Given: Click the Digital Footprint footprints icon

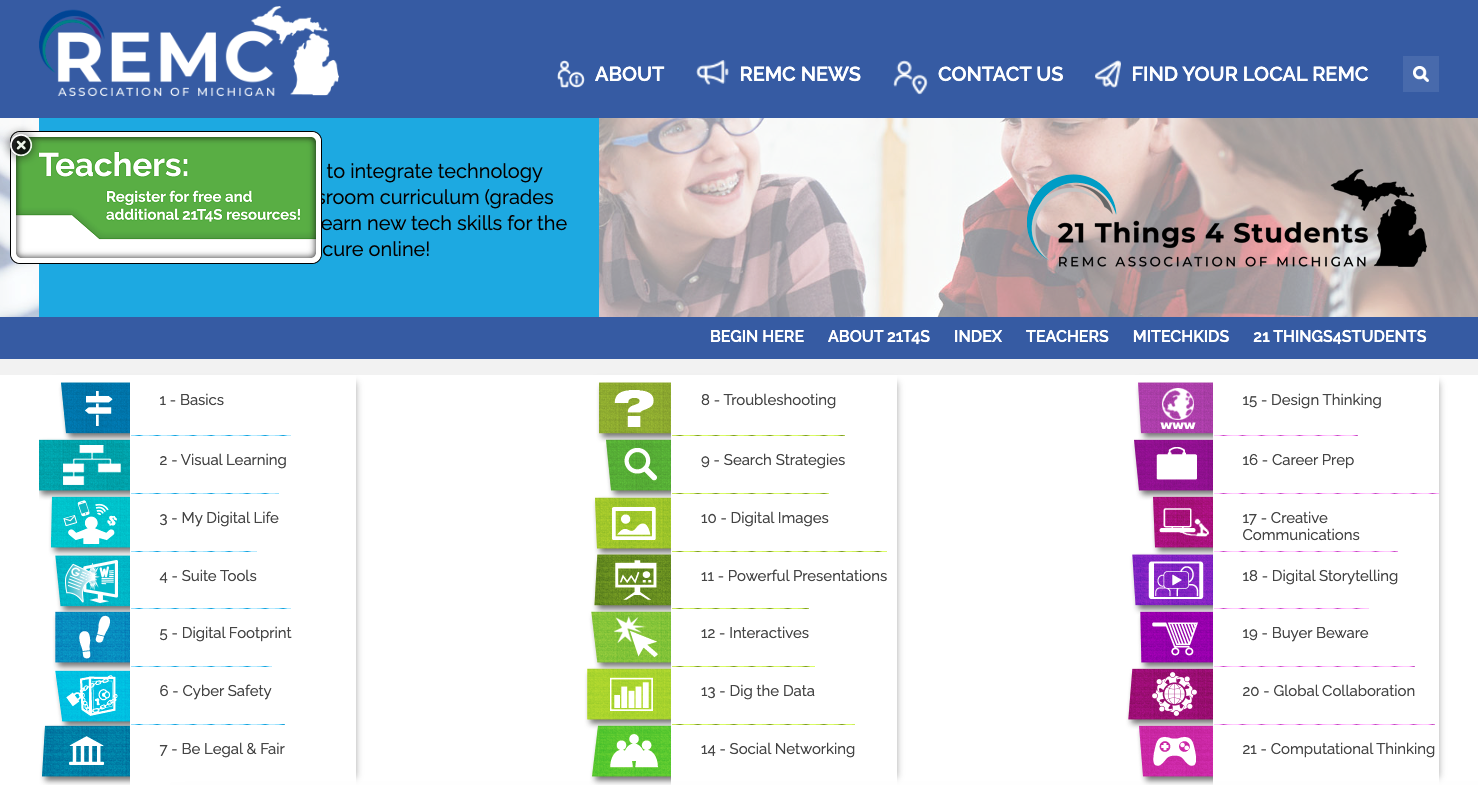Looking at the screenshot, I should pyautogui.click(x=94, y=637).
